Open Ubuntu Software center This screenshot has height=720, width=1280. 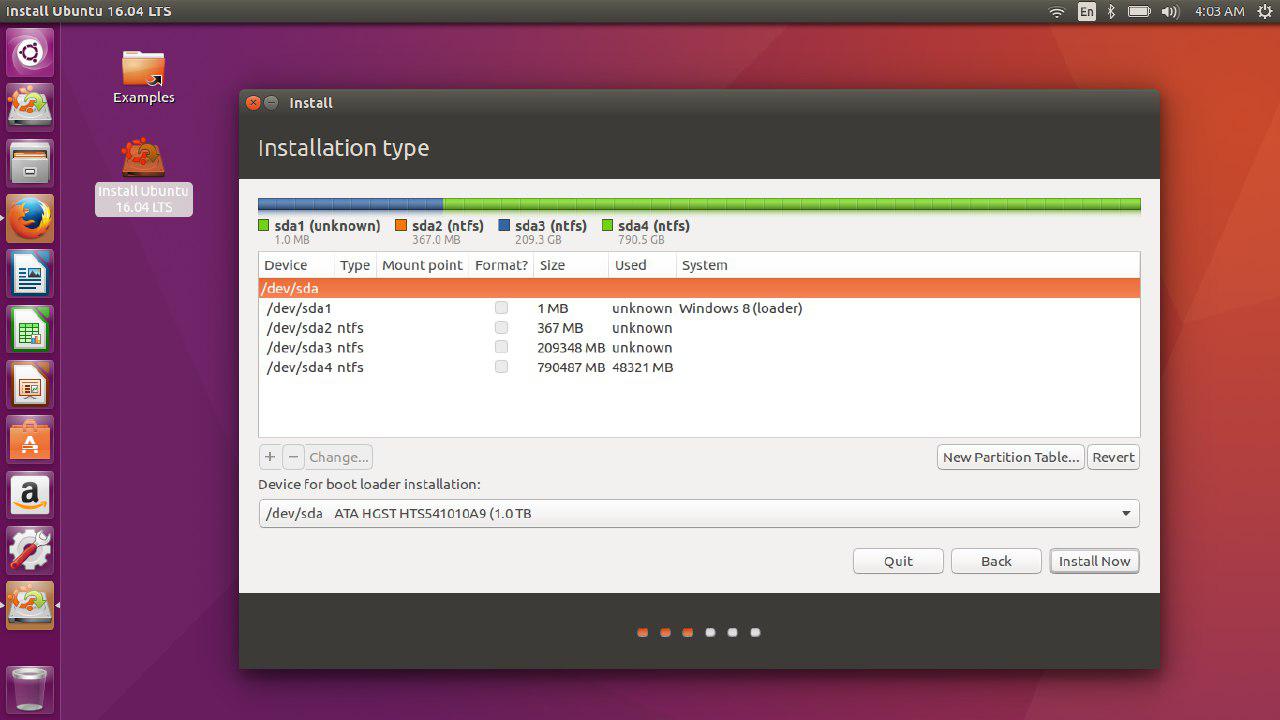point(30,440)
